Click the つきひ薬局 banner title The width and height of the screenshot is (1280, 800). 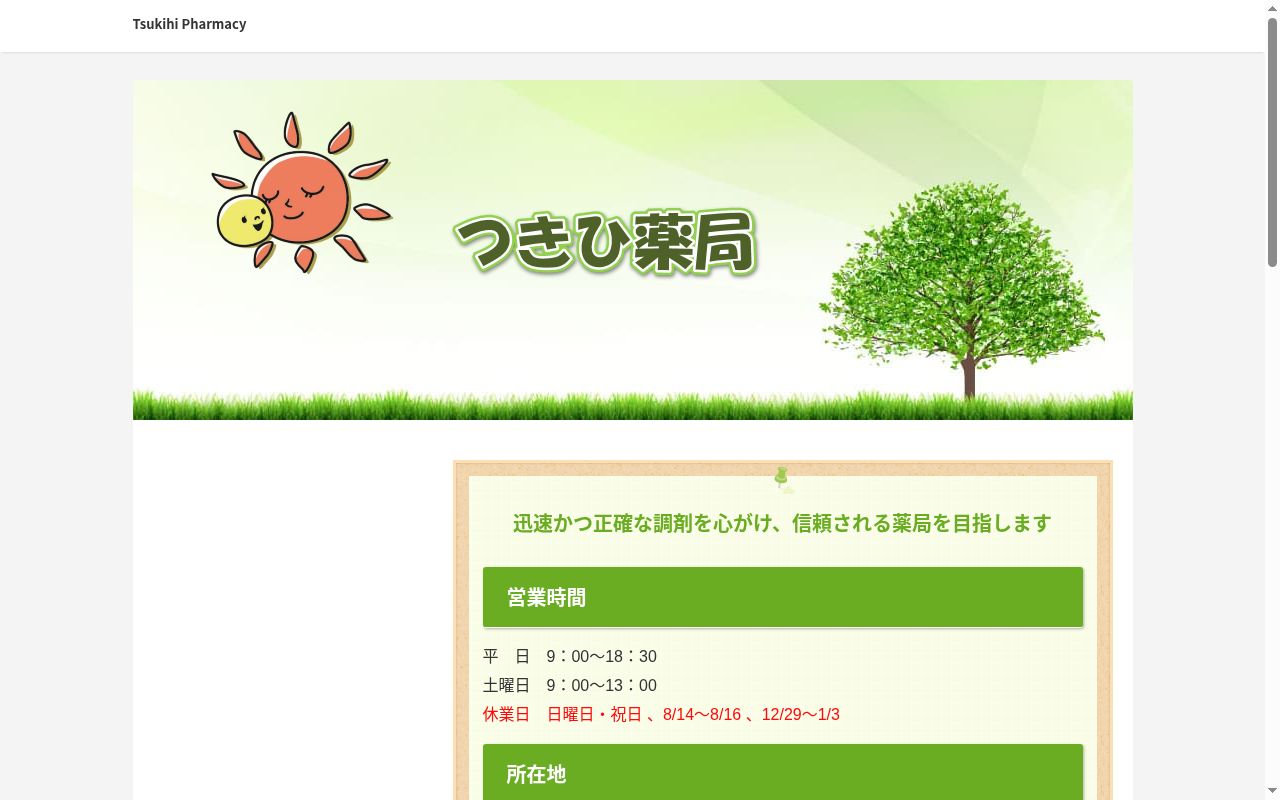pos(605,241)
